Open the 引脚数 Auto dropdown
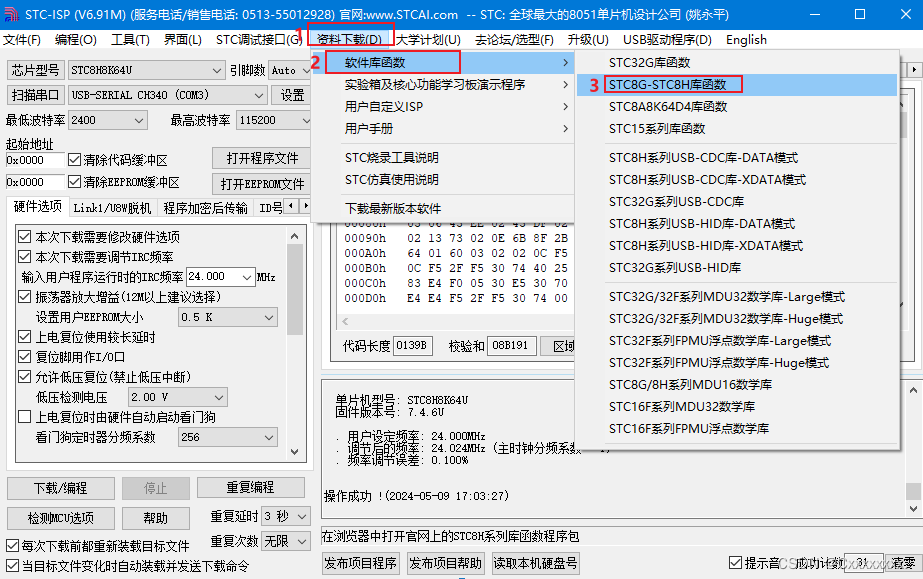This screenshot has width=923, height=579. point(290,70)
